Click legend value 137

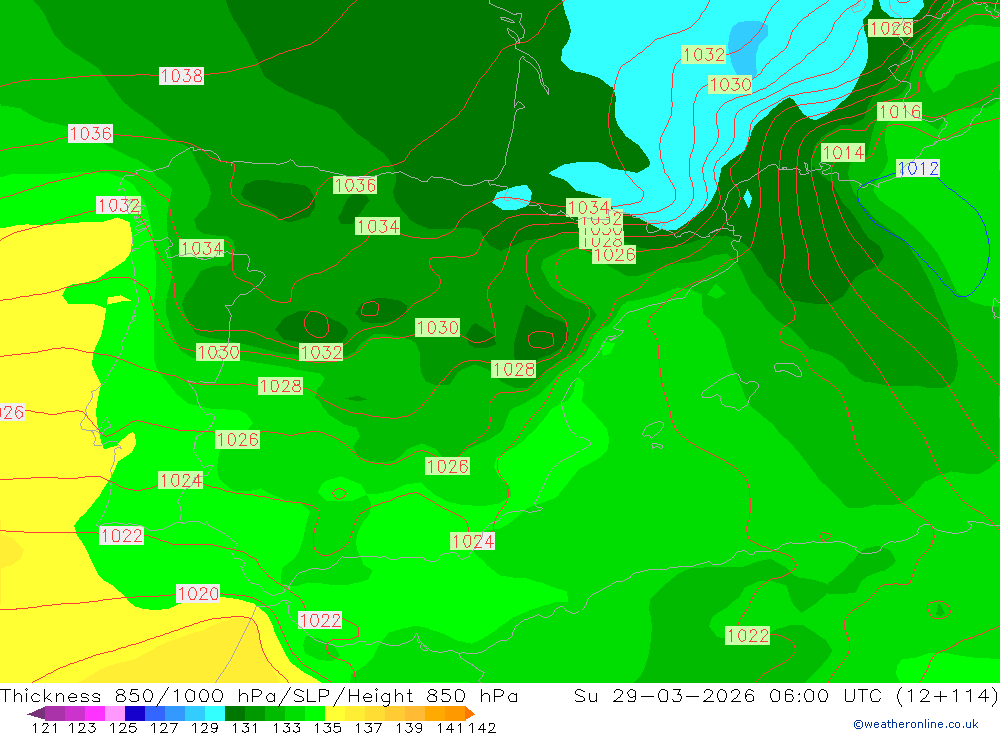click(x=368, y=728)
